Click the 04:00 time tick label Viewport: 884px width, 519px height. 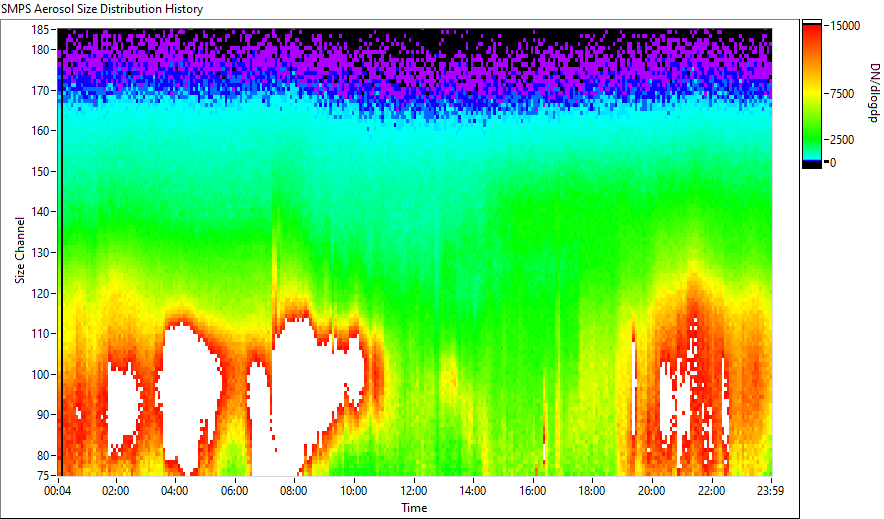175,491
